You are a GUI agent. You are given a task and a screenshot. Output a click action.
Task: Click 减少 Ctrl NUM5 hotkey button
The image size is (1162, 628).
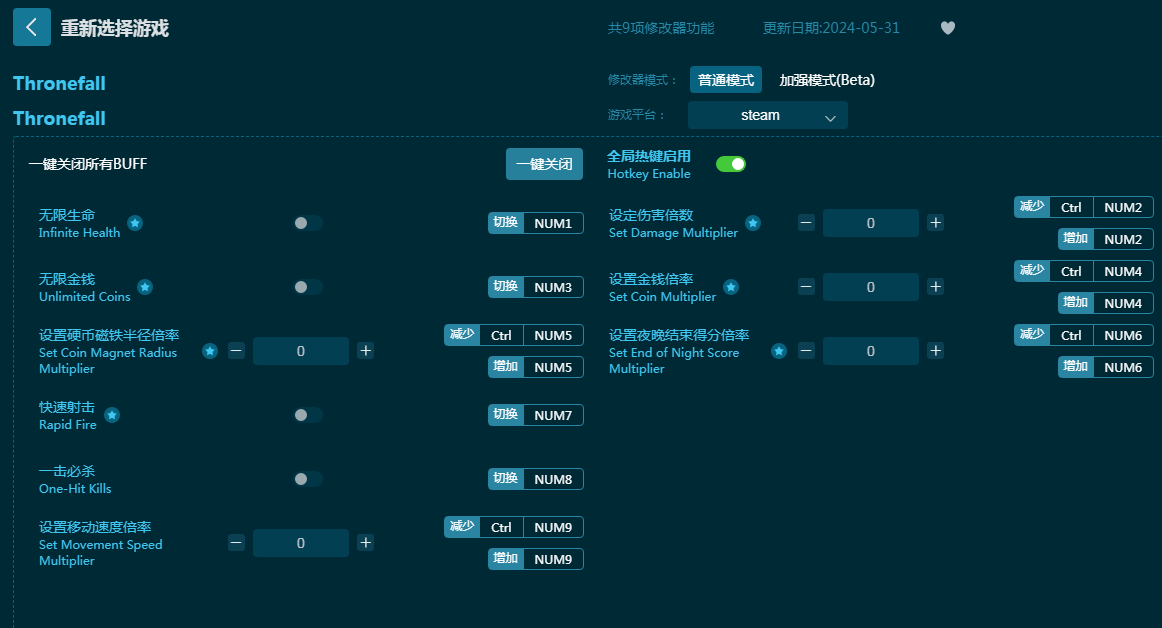click(x=514, y=335)
